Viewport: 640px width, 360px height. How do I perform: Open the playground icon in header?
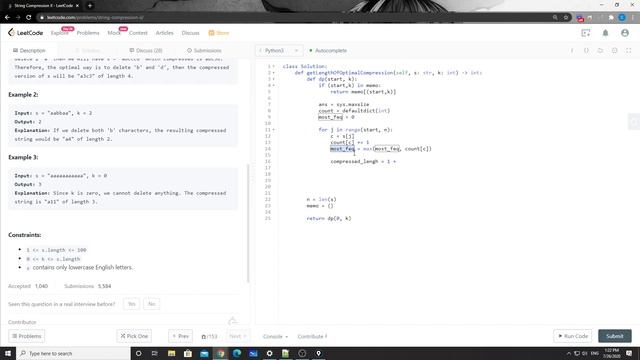click(586, 33)
